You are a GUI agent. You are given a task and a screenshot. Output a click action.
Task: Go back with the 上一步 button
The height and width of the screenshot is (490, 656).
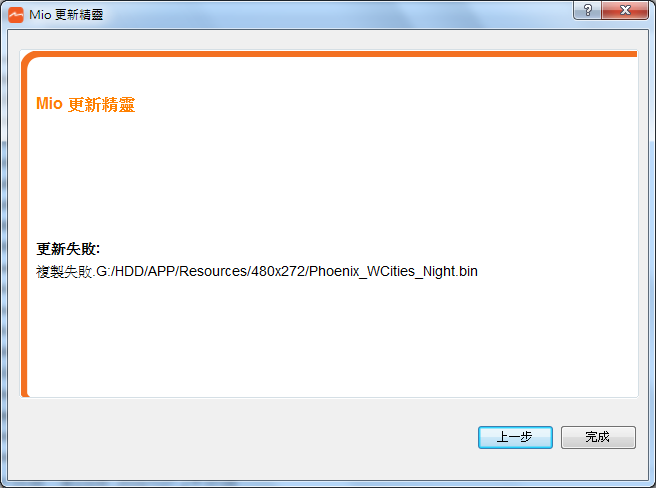[x=515, y=437]
